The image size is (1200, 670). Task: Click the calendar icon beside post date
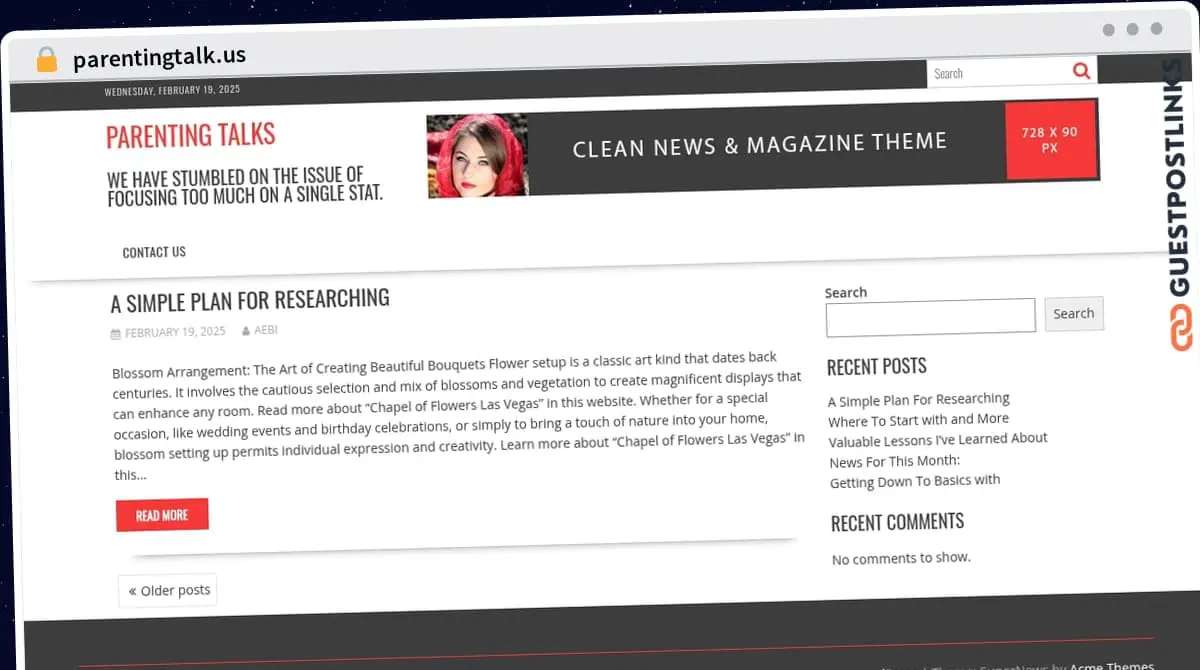pyautogui.click(x=115, y=333)
